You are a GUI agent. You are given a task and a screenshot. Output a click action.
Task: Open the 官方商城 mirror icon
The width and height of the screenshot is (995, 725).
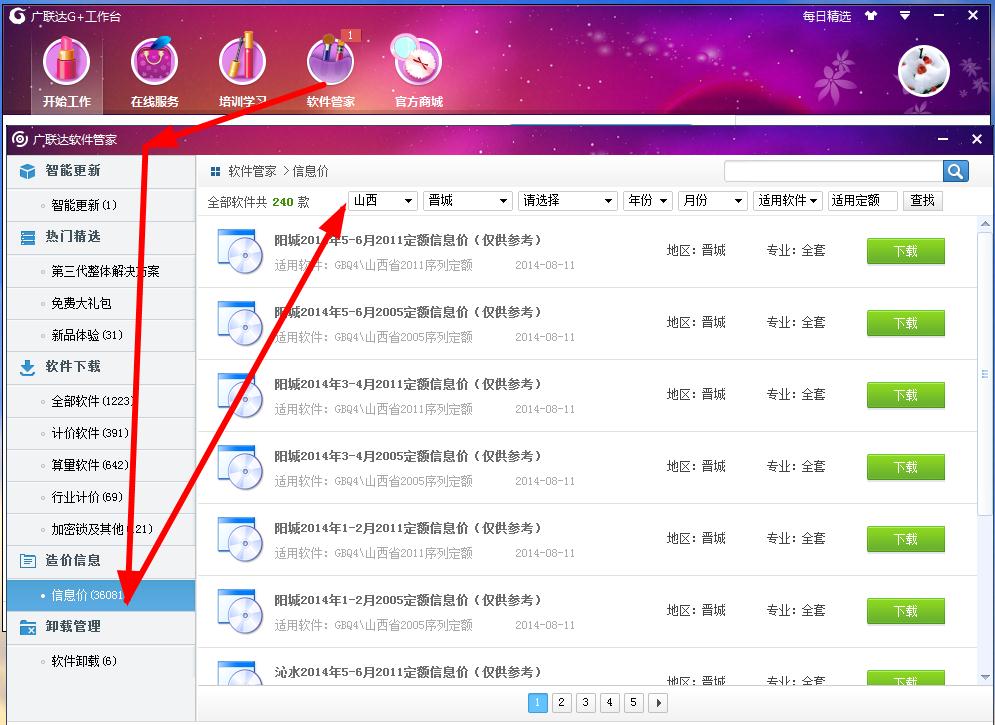tap(417, 60)
